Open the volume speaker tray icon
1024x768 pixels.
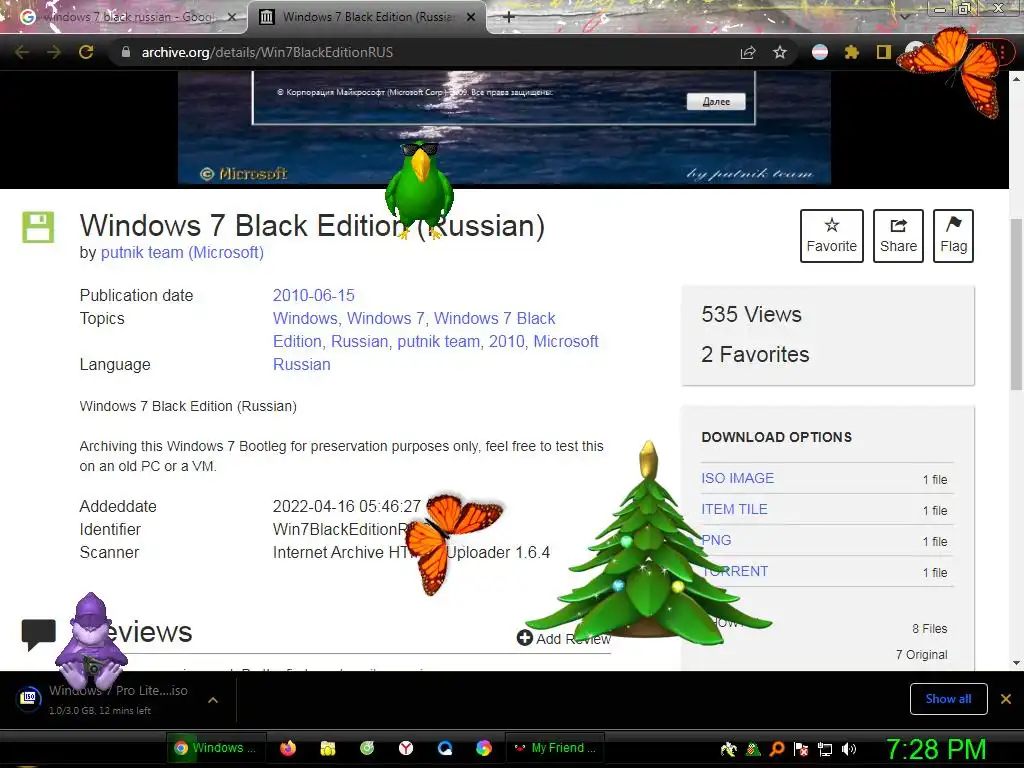click(x=848, y=749)
